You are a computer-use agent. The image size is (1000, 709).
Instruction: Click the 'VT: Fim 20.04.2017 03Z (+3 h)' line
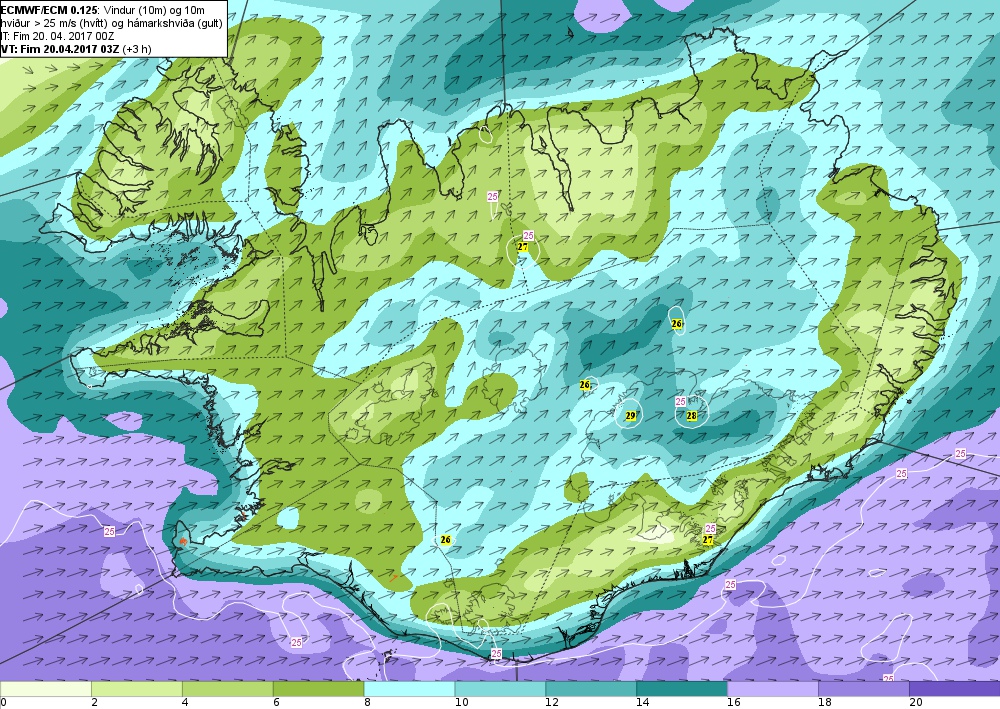click(77, 48)
